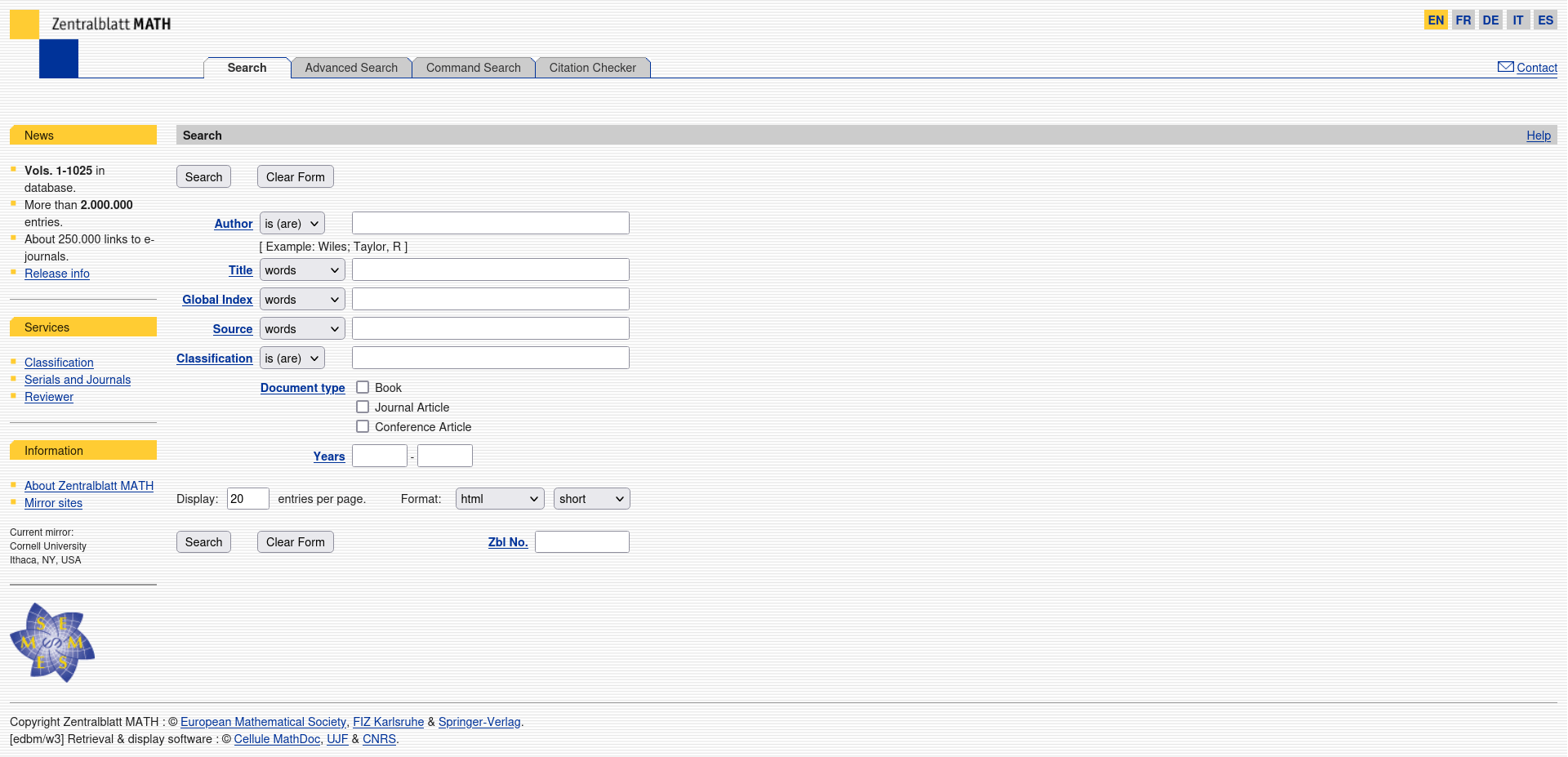Click the end year input field
The width and height of the screenshot is (1568, 757).
(445, 456)
